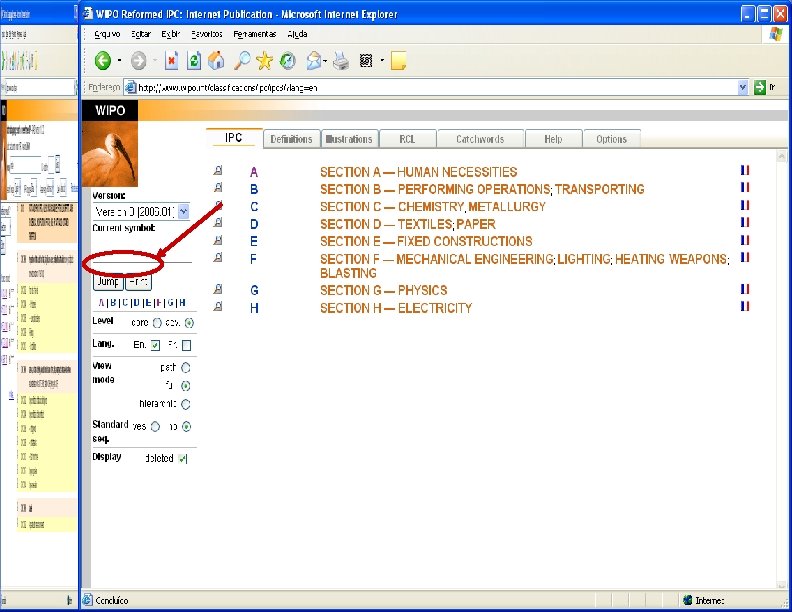Go to Home page icon
The width and height of the screenshot is (792, 612).
216,61
